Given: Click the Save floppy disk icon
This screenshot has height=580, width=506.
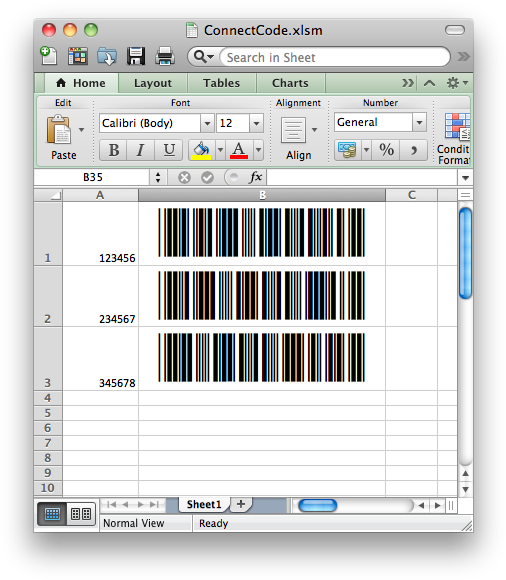Looking at the screenshot, I should click(136, 56).
